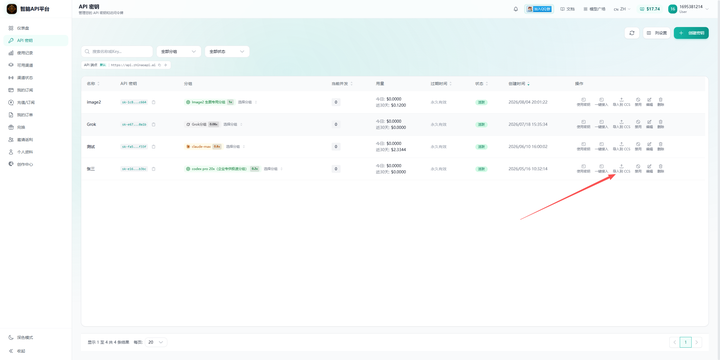Viewport: 720px width, 360px height.
Task: Edit the 测试 key
Action: (649, 146)
